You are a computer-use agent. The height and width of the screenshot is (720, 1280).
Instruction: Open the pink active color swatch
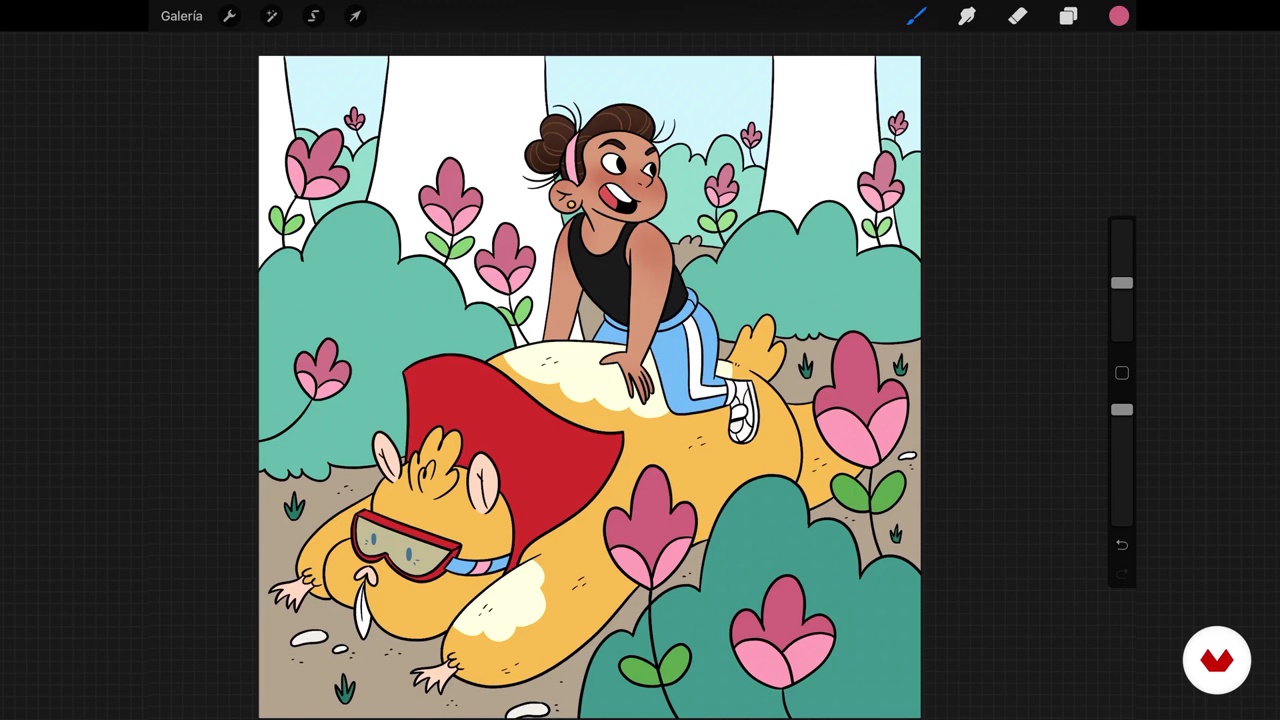(1119, 16)
